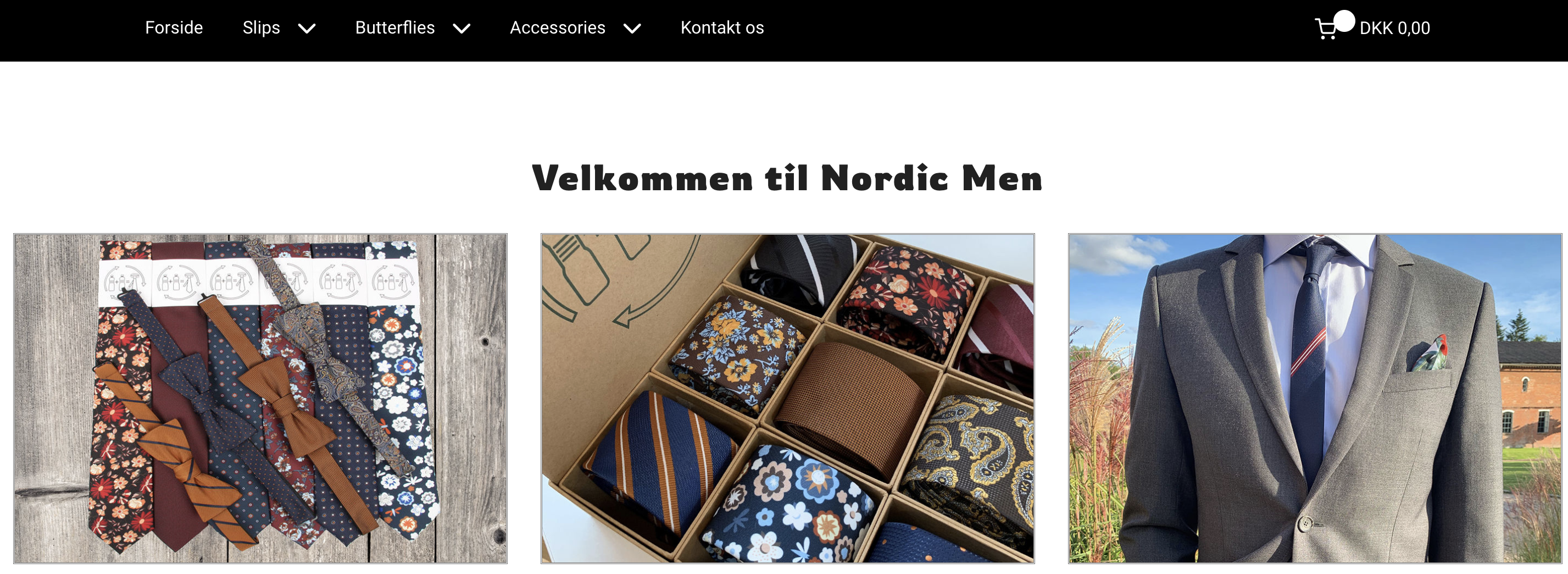Screen dimensions: 1568x574
Task: Select the Slips menu label
Action: tap(261, 28)
